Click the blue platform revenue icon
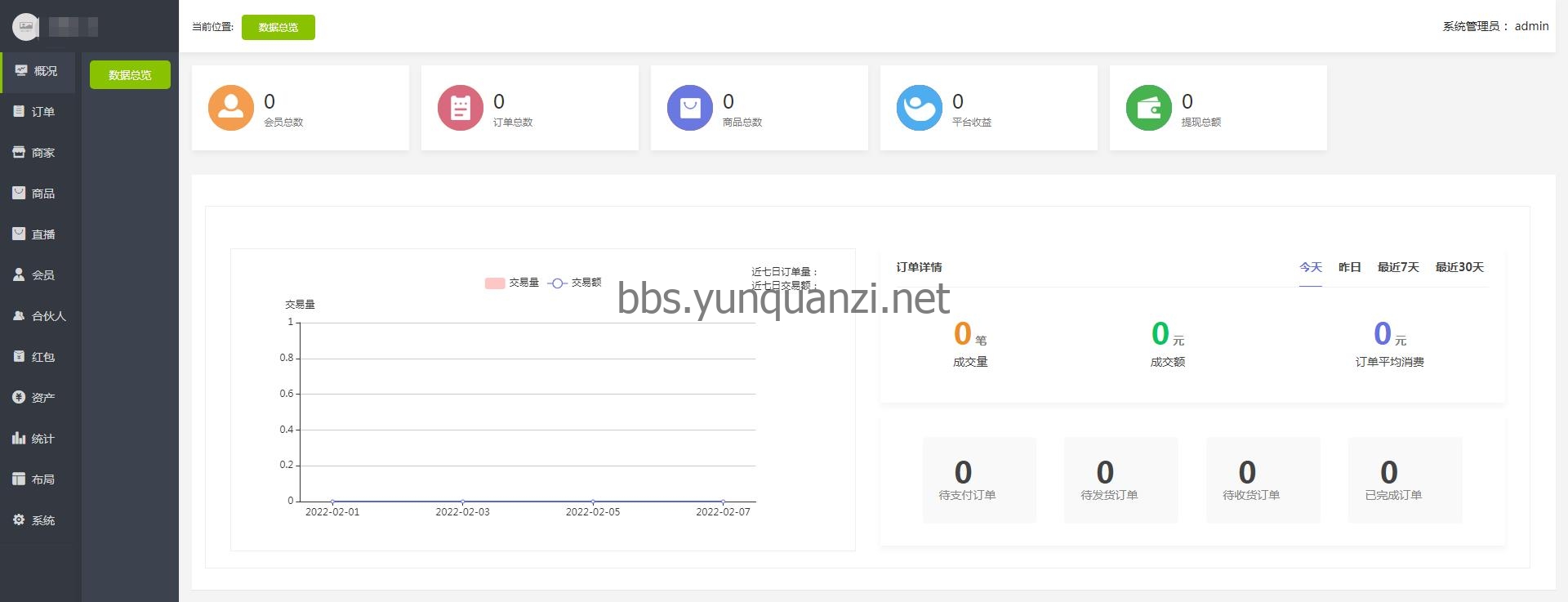 [920, 108]
